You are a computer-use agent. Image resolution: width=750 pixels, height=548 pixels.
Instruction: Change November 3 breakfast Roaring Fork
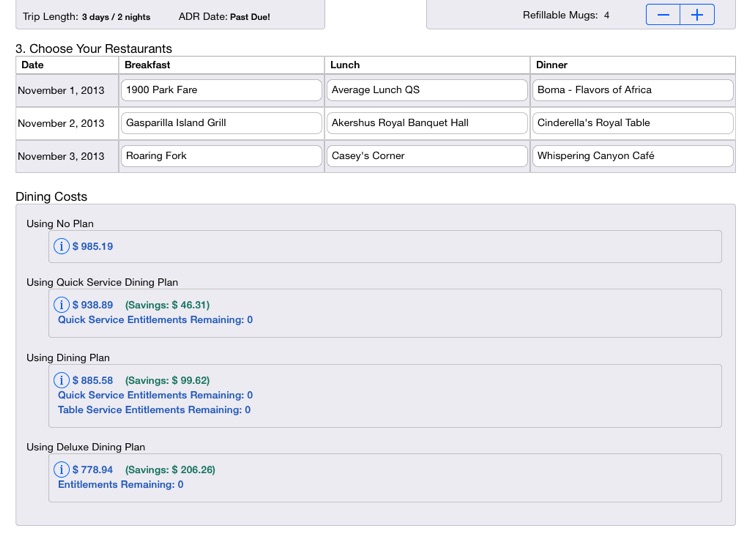[221, 156]
